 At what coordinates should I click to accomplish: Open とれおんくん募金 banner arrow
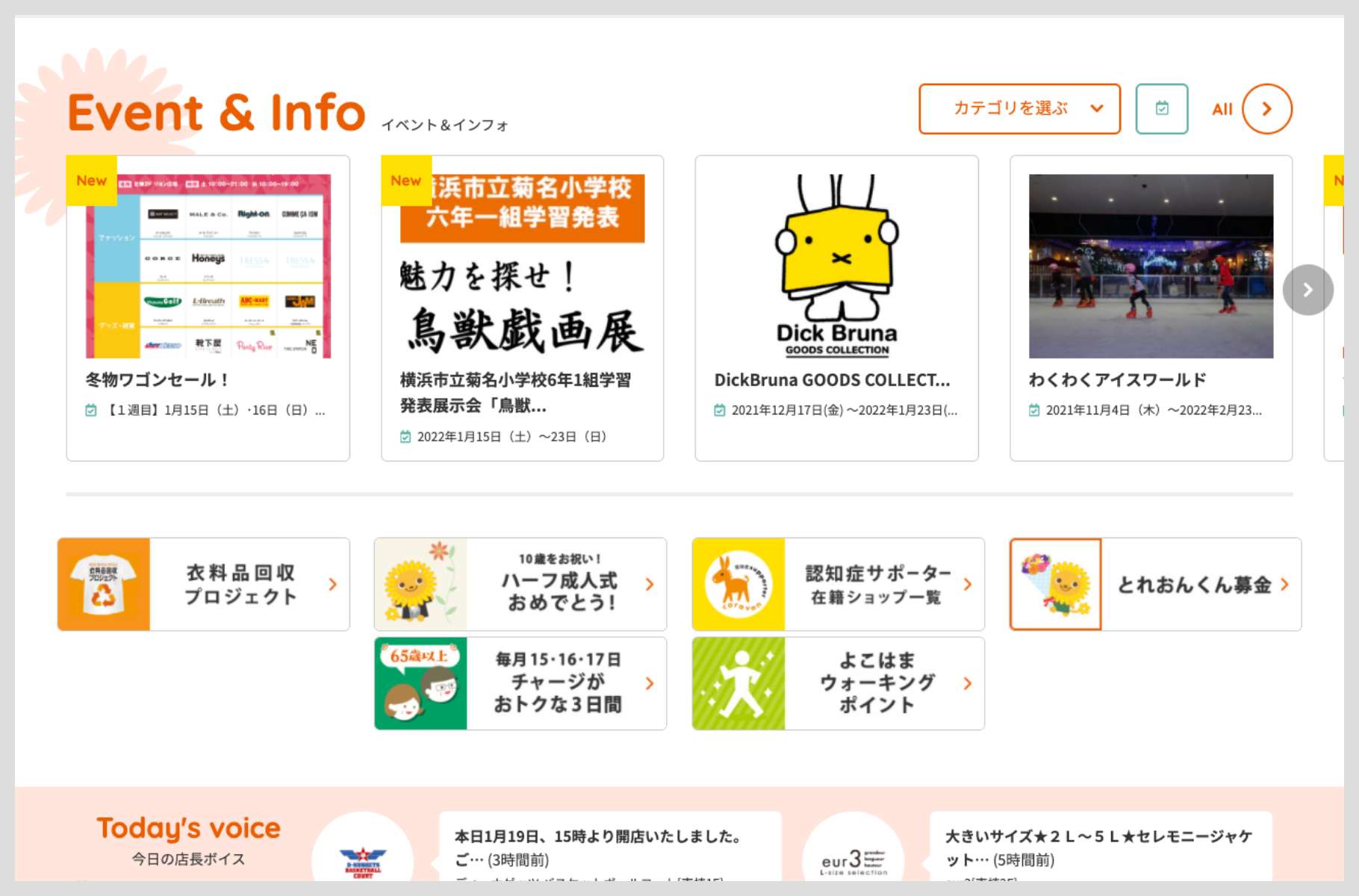[x=1284, y=585]
